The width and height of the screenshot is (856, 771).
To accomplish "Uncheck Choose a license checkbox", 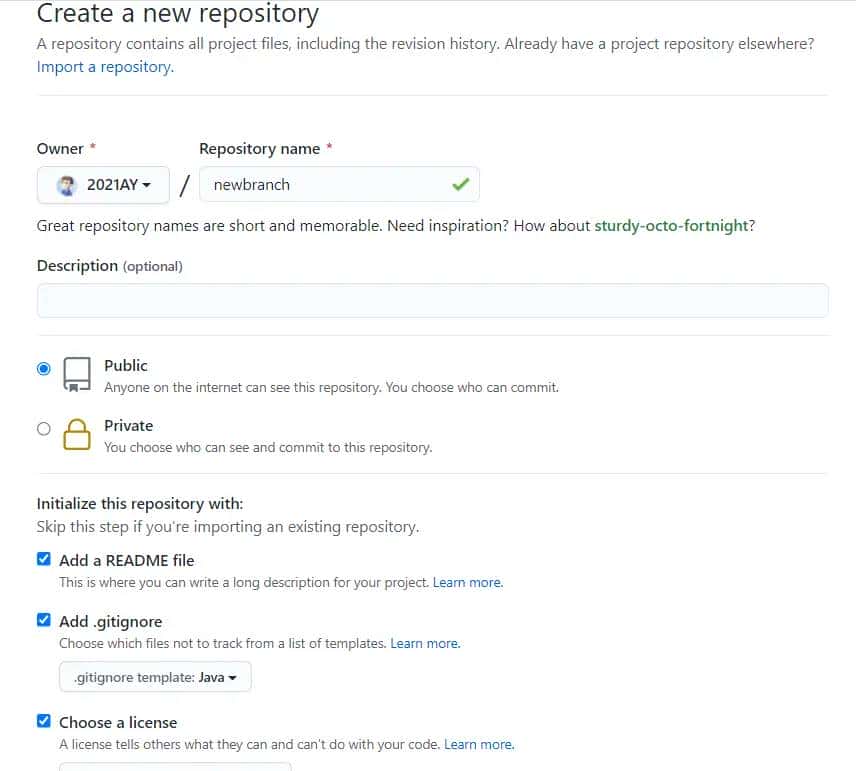I will coord(44,722).
